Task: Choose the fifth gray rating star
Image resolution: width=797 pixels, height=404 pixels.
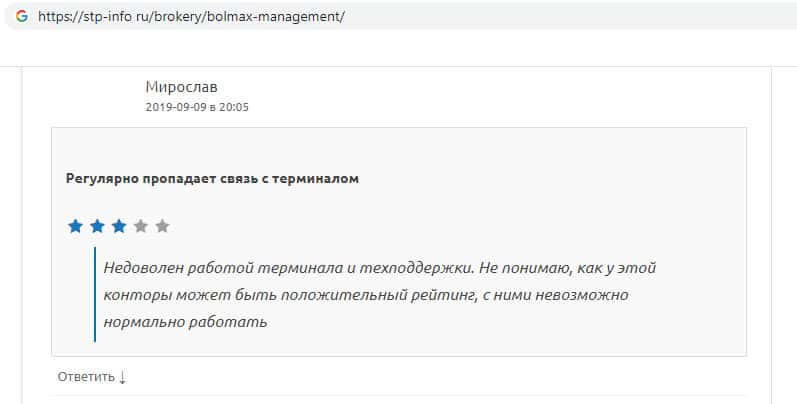Action: (x=163, y=226)
